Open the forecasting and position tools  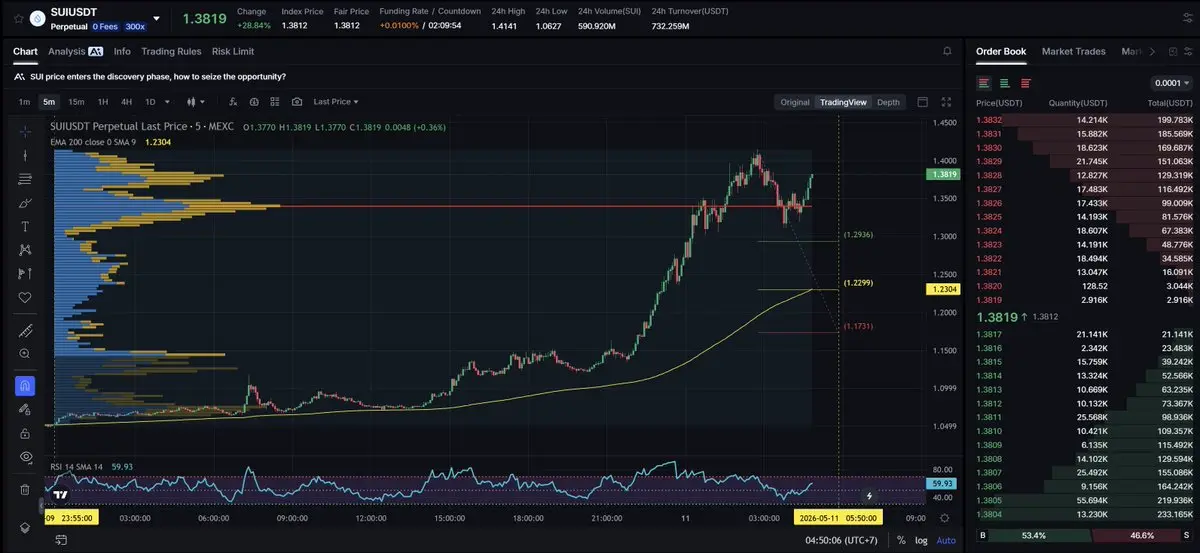tap(25, 274)
